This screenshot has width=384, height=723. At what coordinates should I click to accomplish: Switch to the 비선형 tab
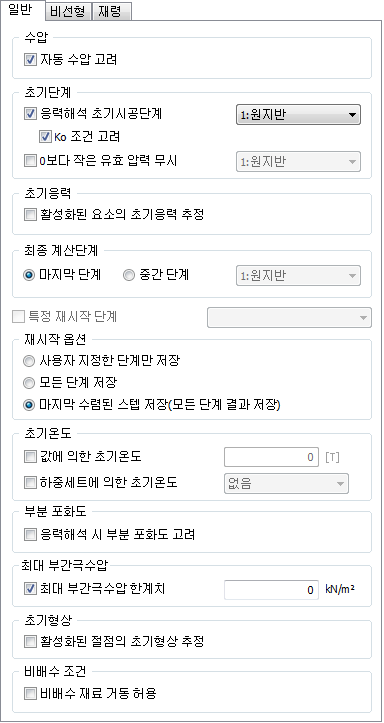tap(68, 11)
